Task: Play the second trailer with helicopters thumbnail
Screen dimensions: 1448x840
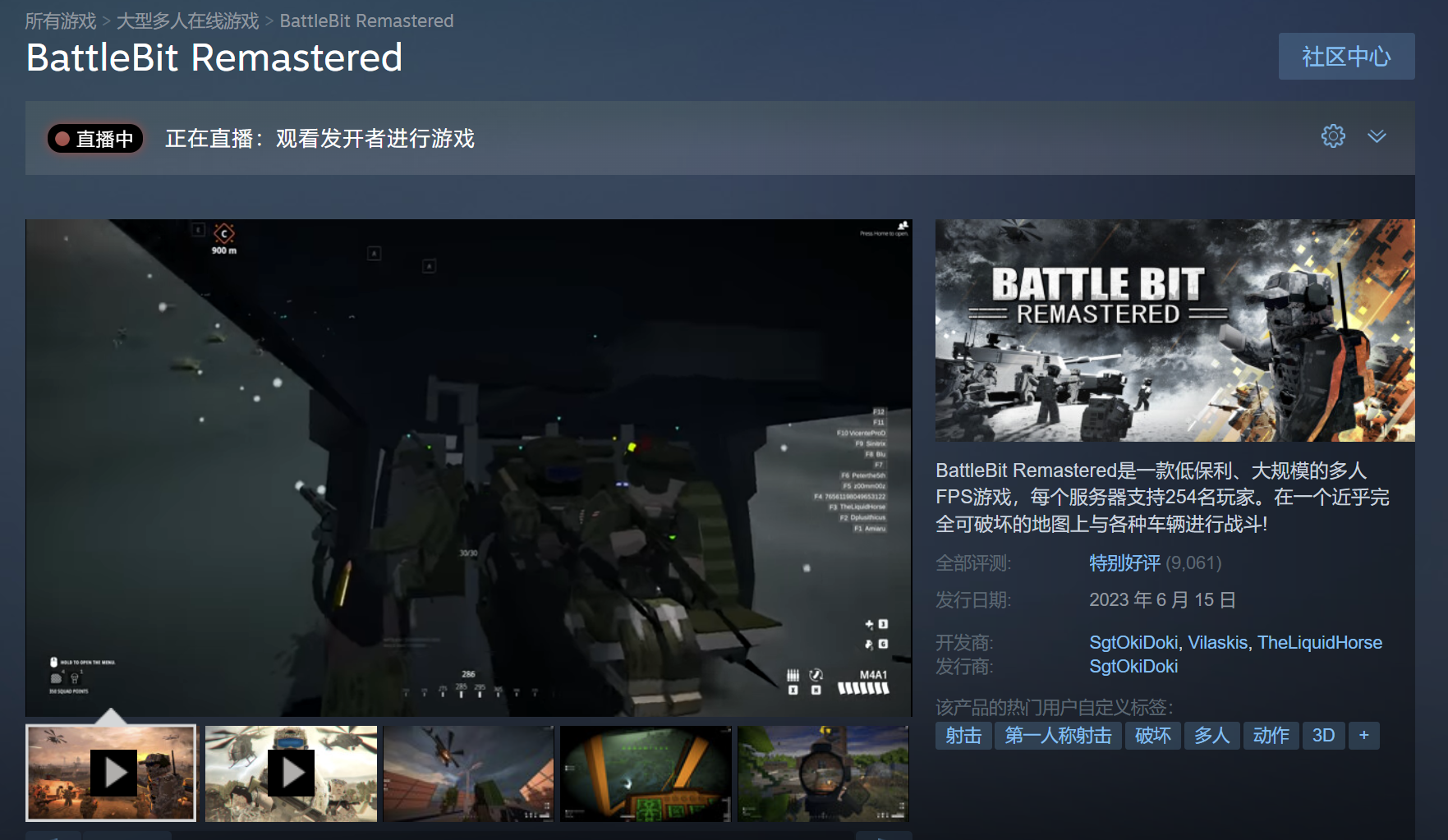Action: tap(291, 773)
